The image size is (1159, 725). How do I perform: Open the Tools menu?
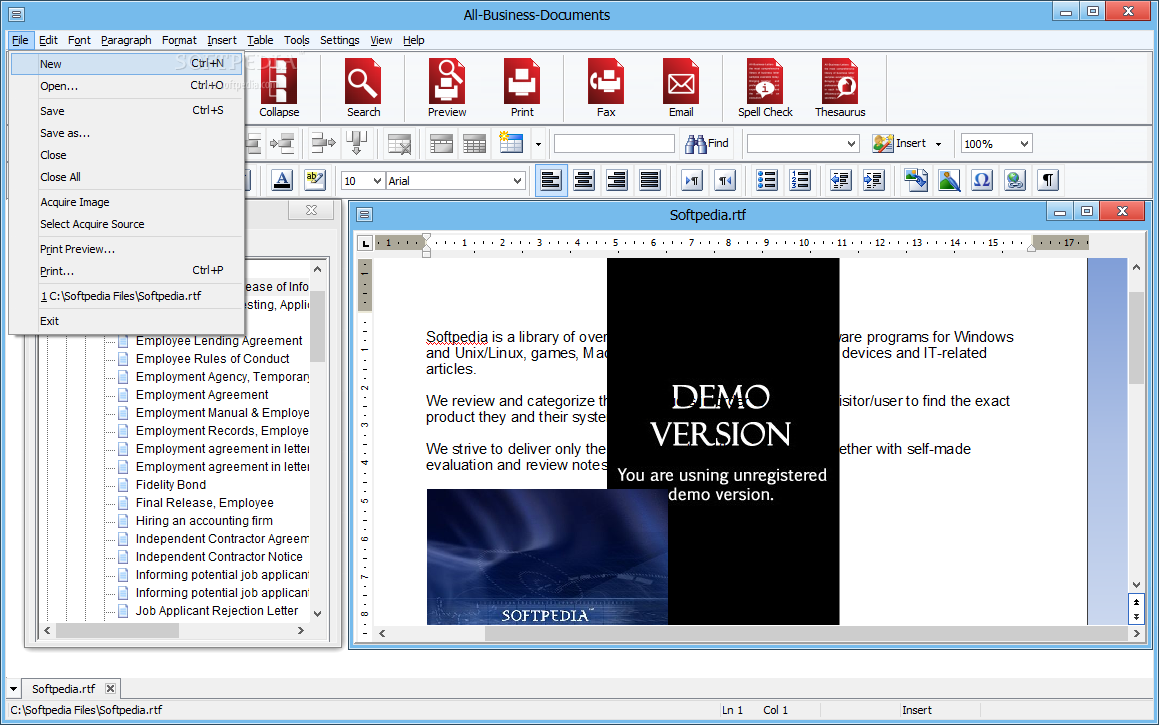coord(296,40)
